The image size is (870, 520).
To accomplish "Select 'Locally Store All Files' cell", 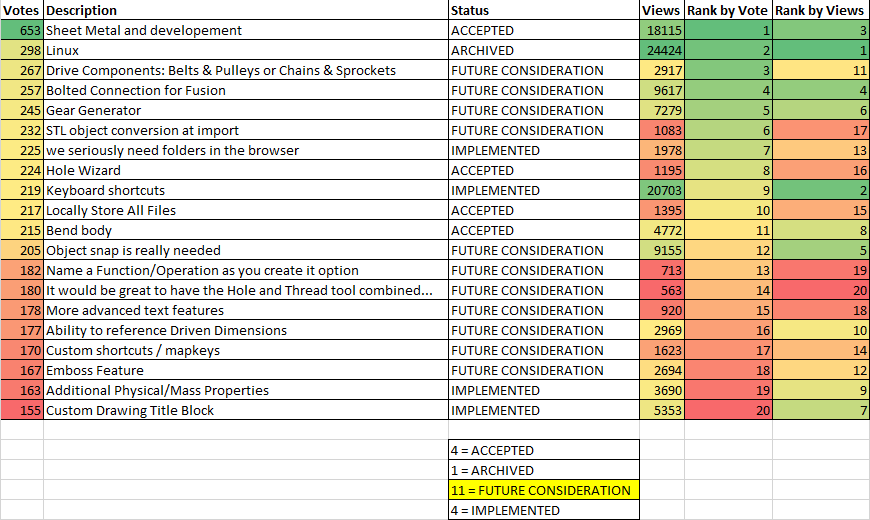I will (246, 210).
